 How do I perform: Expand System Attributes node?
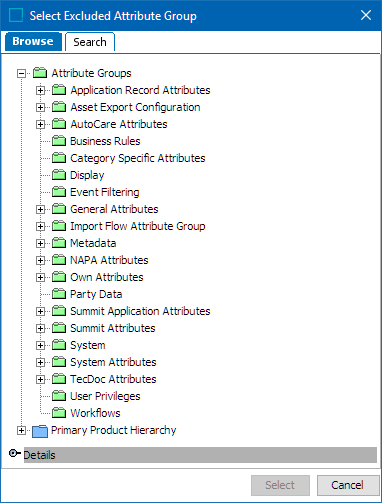(40, 362)
